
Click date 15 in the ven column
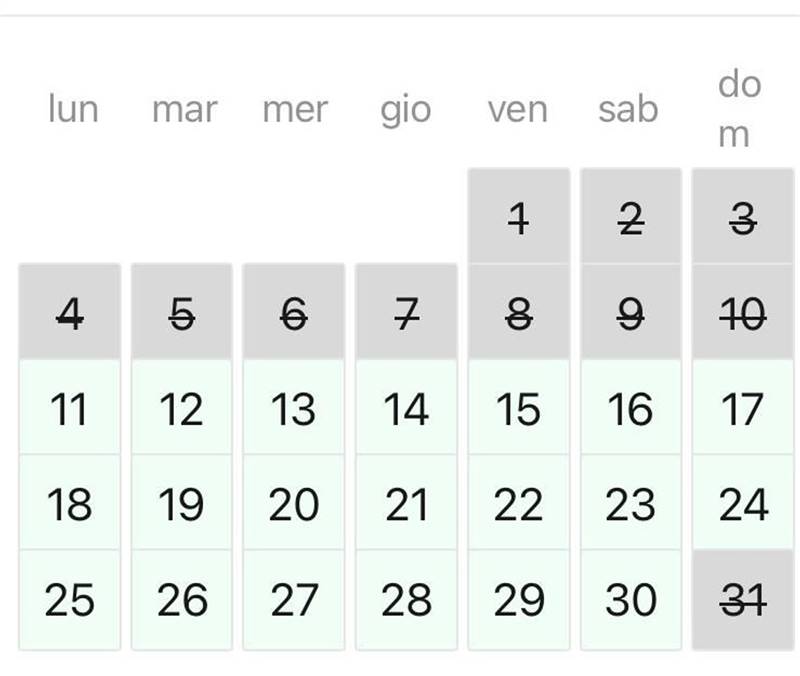click(x=518, y=409)
